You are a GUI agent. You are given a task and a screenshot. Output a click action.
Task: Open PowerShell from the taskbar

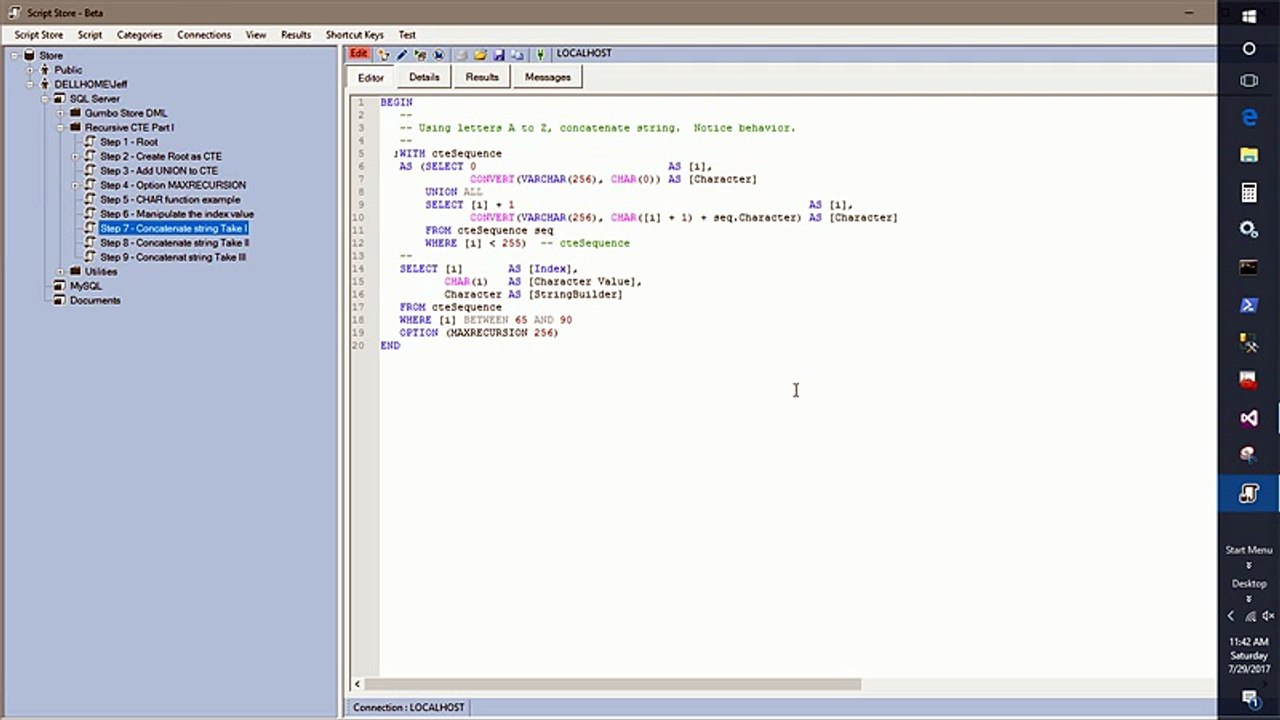[x=1249, y=305]
